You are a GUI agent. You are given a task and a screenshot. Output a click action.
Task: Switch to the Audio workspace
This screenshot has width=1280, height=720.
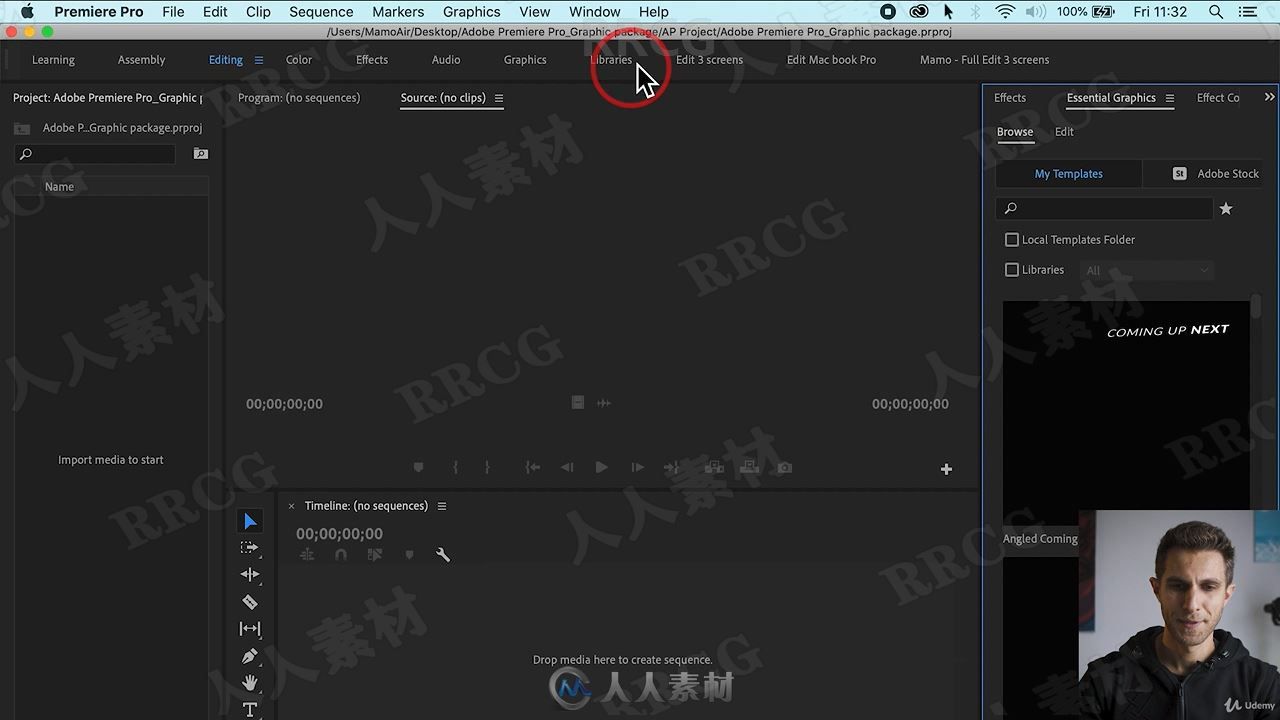tap(446, 60)
